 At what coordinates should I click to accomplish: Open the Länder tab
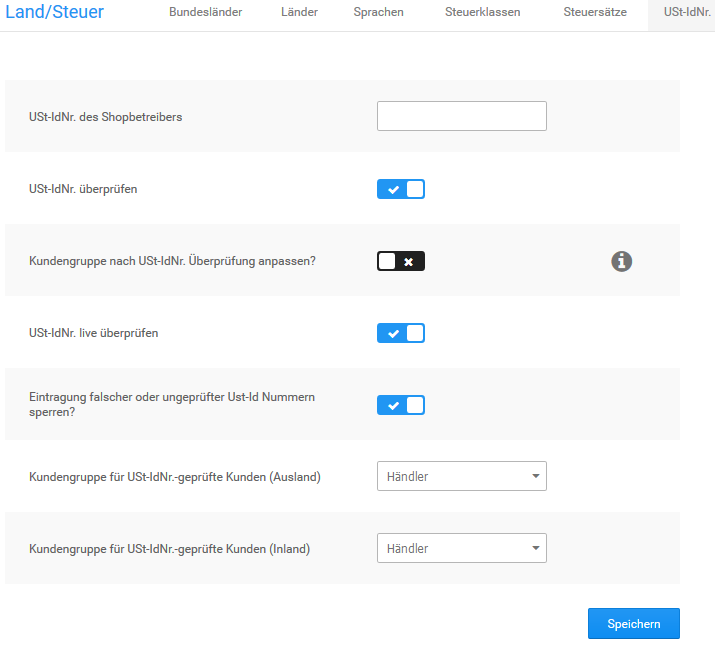point(298,13)
